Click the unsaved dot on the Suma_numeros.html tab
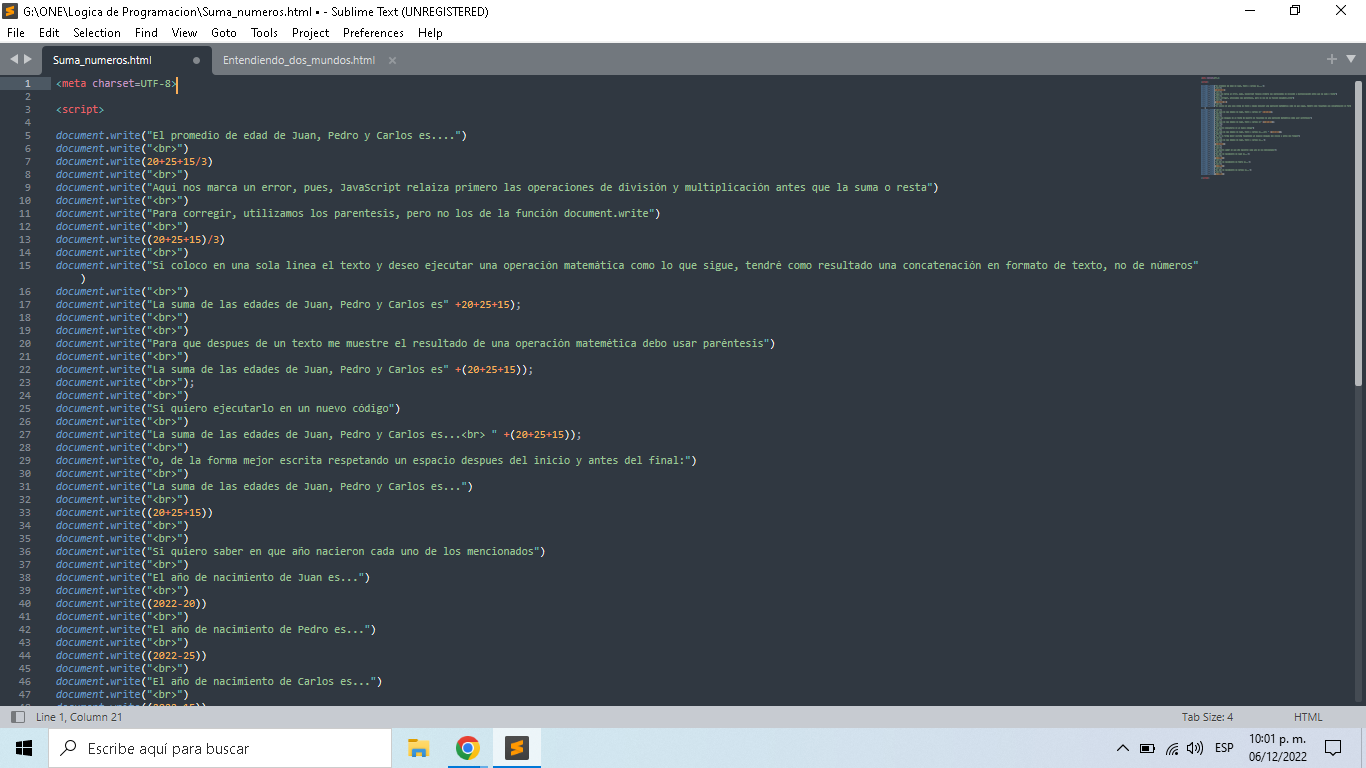The height and width of the screenshot is (768, 1366). coord(196,60)
